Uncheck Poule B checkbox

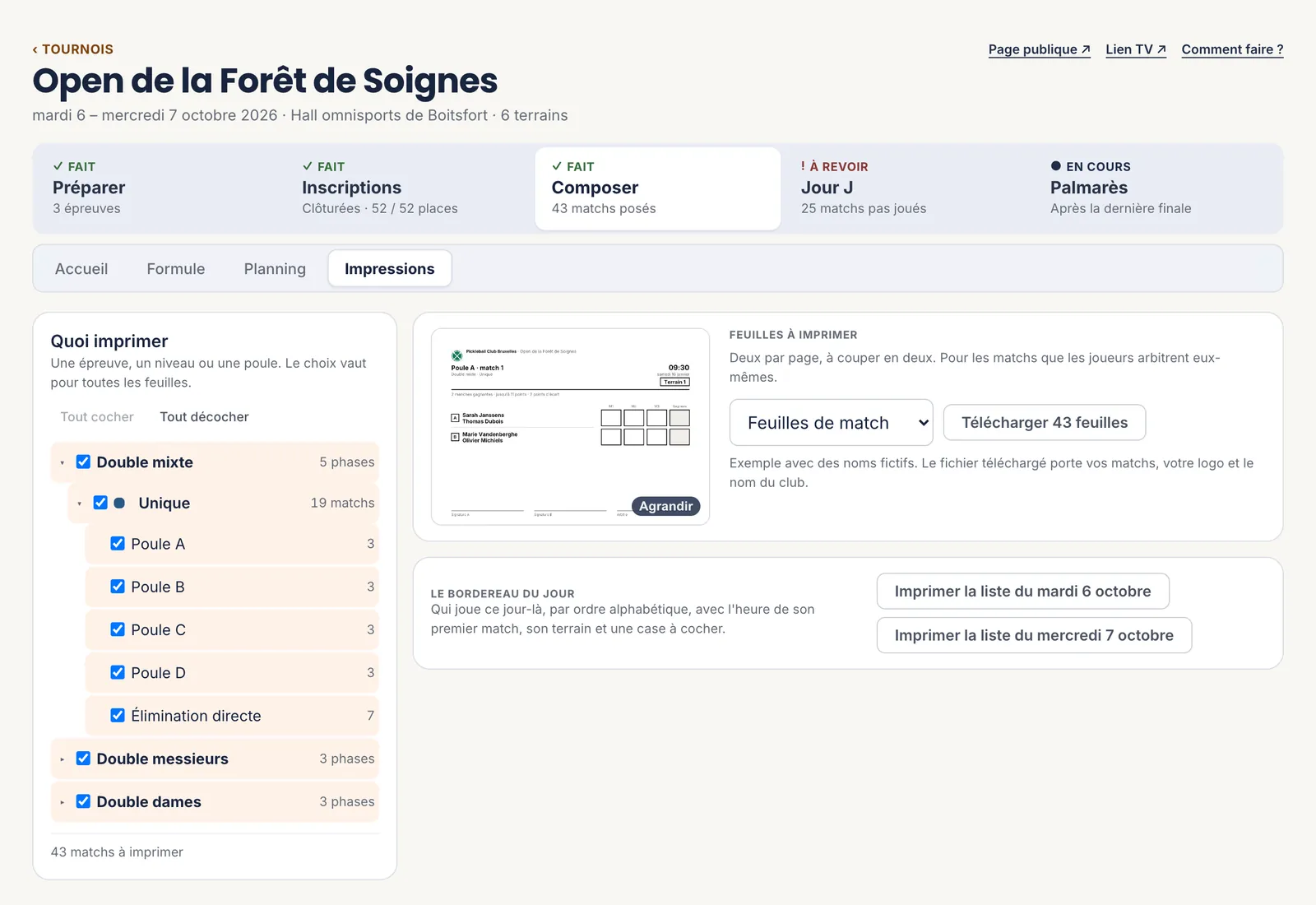[118, 587]
